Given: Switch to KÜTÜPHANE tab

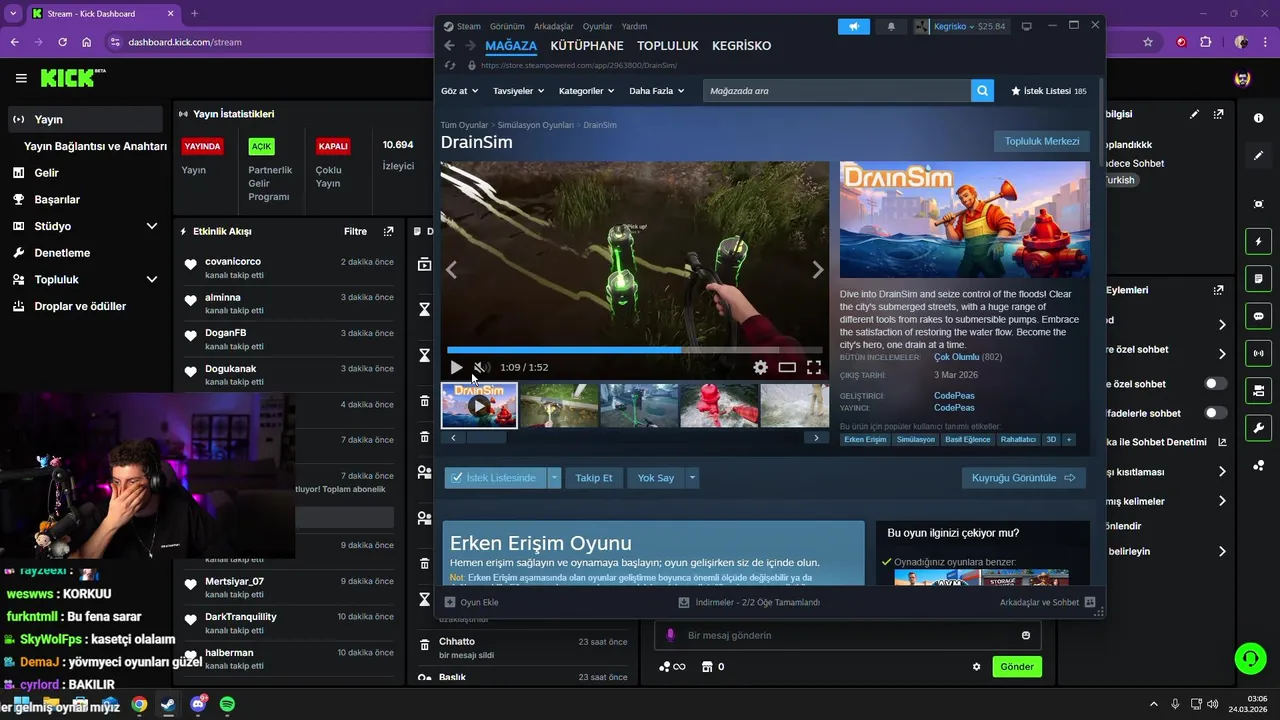Looking at the screenshot, I should pos(587,46).
